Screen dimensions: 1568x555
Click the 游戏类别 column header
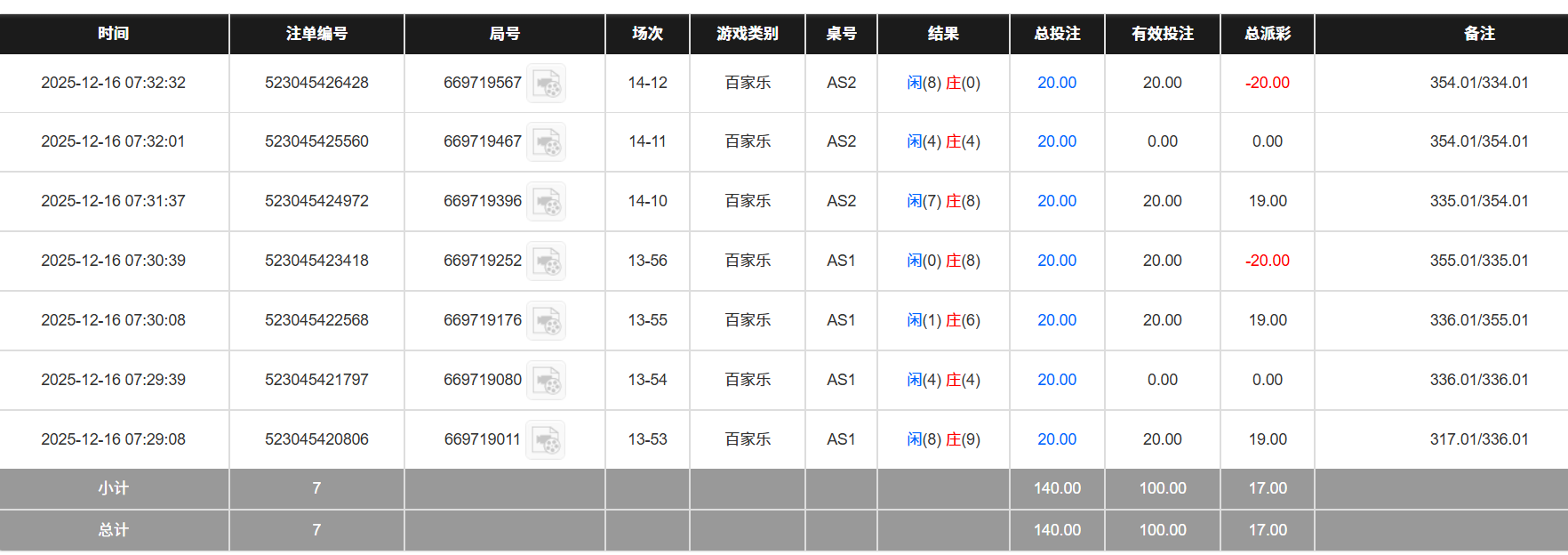pos(747,34)
